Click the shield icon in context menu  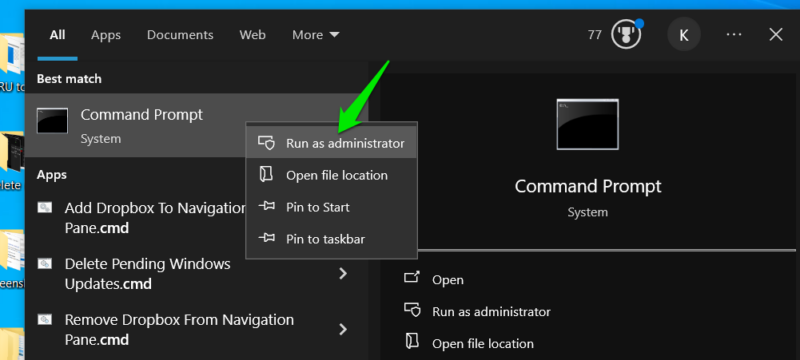pyautogui.click(x=266, y=143)
